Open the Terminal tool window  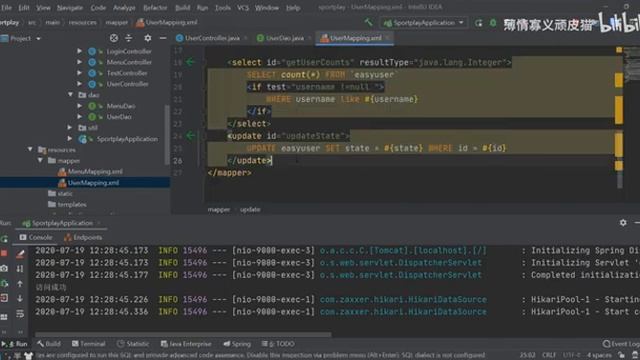click(89, 344)
